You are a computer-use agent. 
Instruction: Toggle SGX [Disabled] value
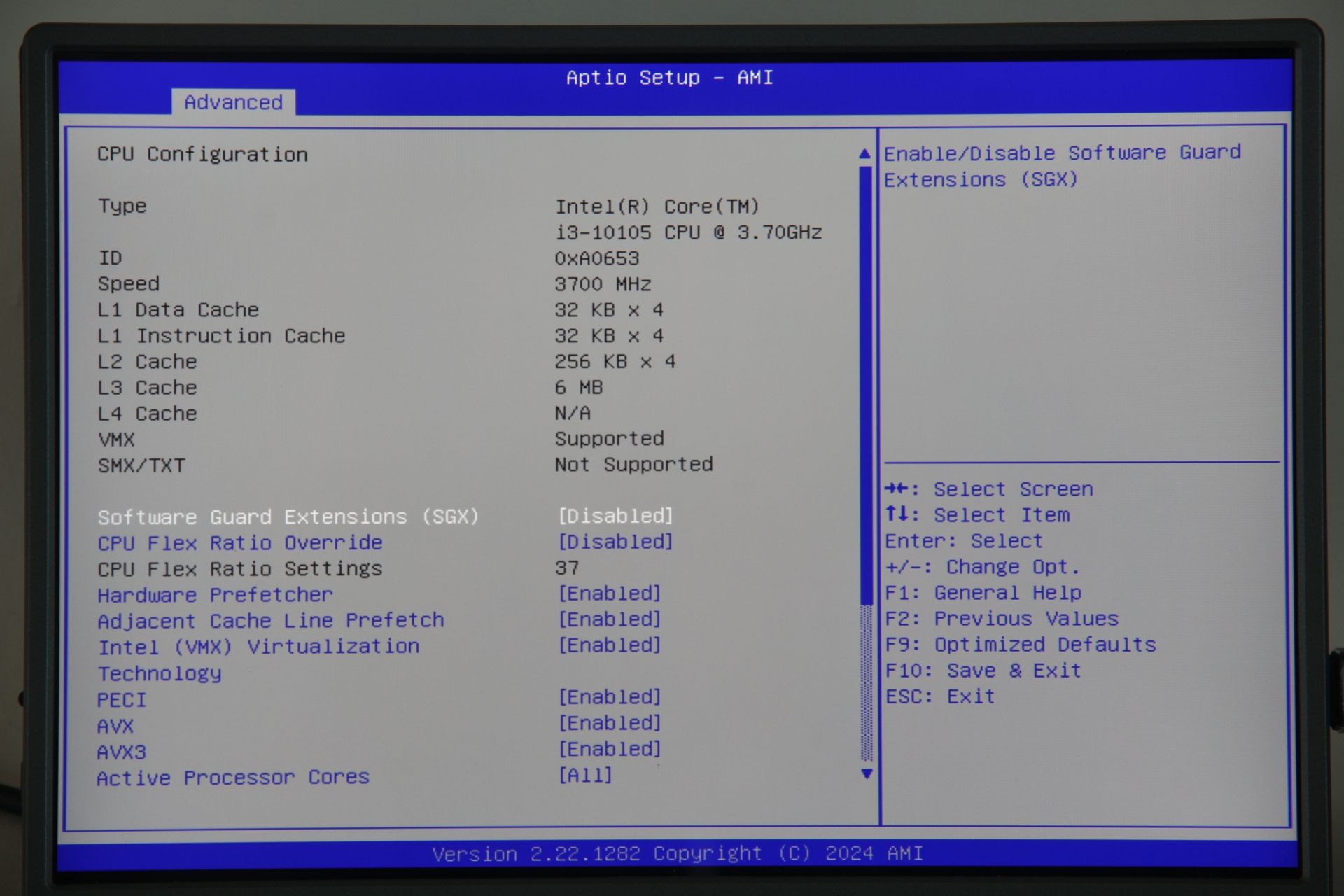coord(615,517)
